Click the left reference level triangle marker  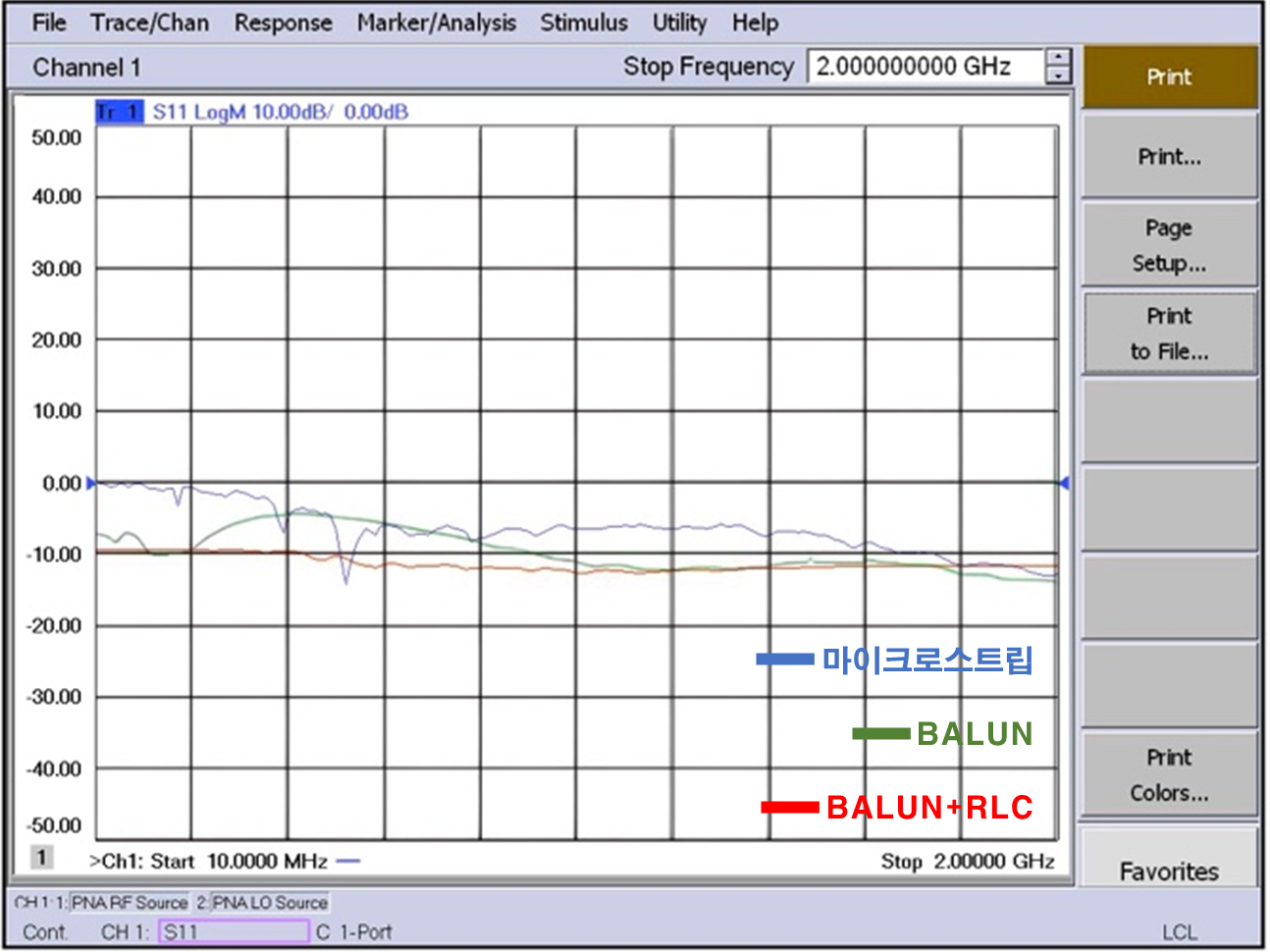pyautogui.click(x=91, y=483)
